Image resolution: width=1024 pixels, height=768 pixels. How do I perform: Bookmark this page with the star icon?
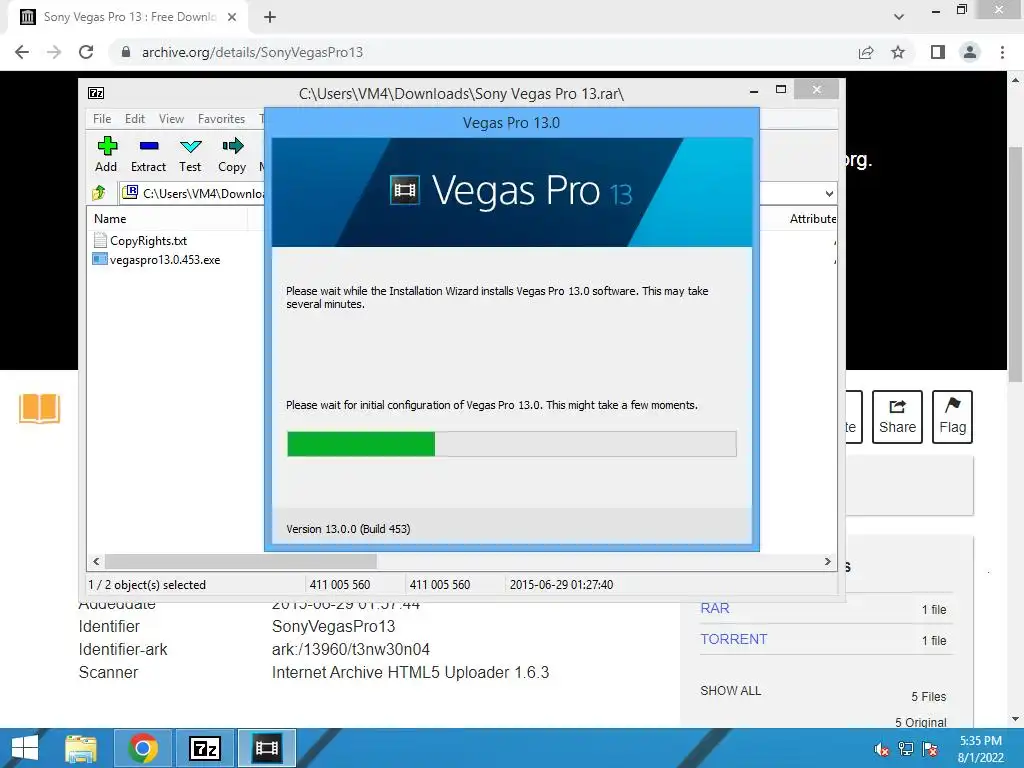click(x=898, y=52)
